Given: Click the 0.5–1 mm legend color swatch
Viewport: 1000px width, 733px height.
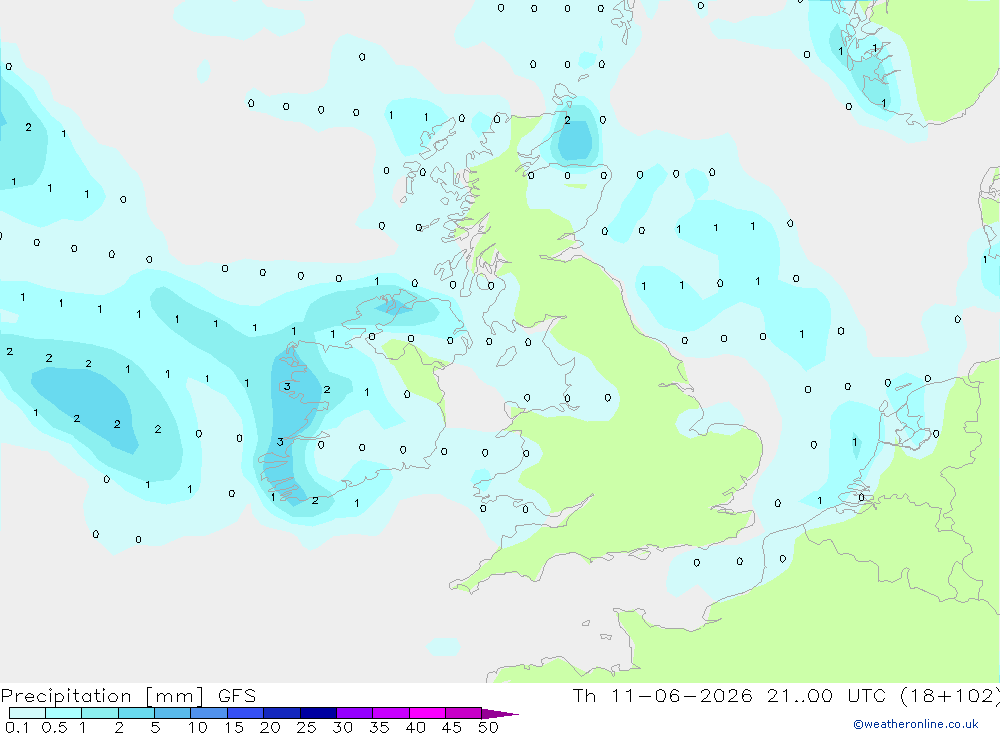Looking at the screenshot, I should 63,713.
